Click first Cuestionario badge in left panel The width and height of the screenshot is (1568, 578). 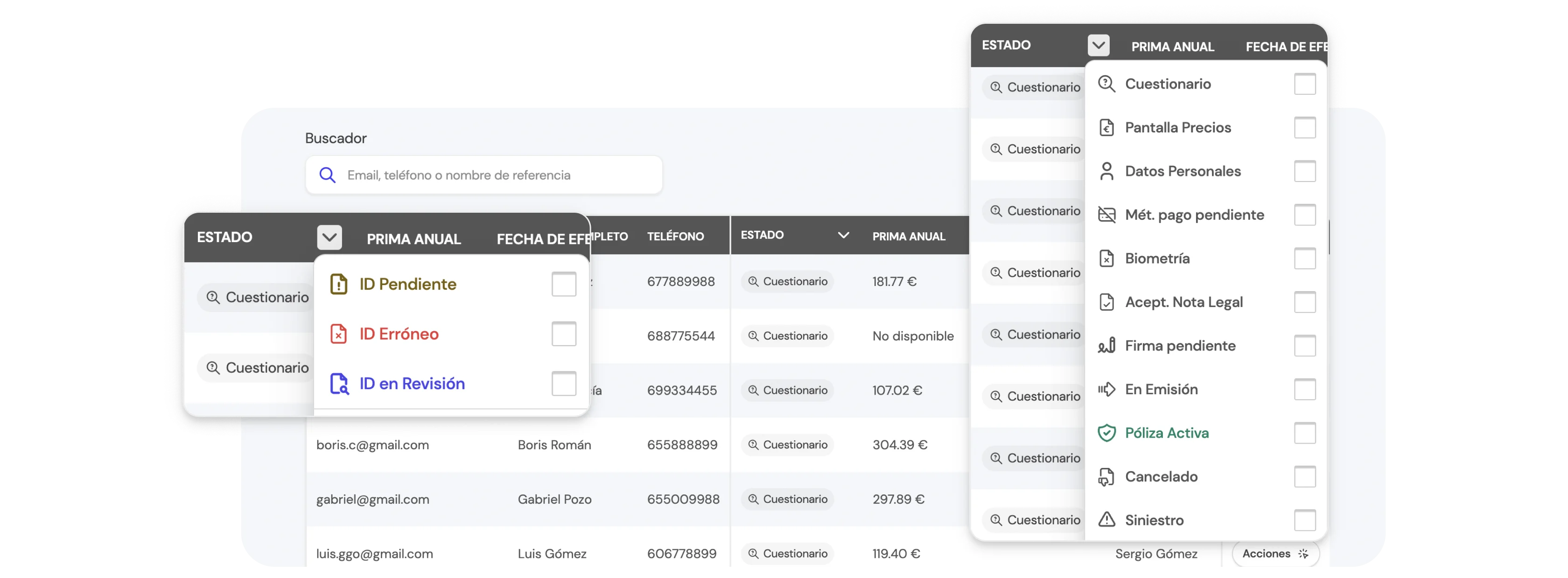click(x=257, y=298)
